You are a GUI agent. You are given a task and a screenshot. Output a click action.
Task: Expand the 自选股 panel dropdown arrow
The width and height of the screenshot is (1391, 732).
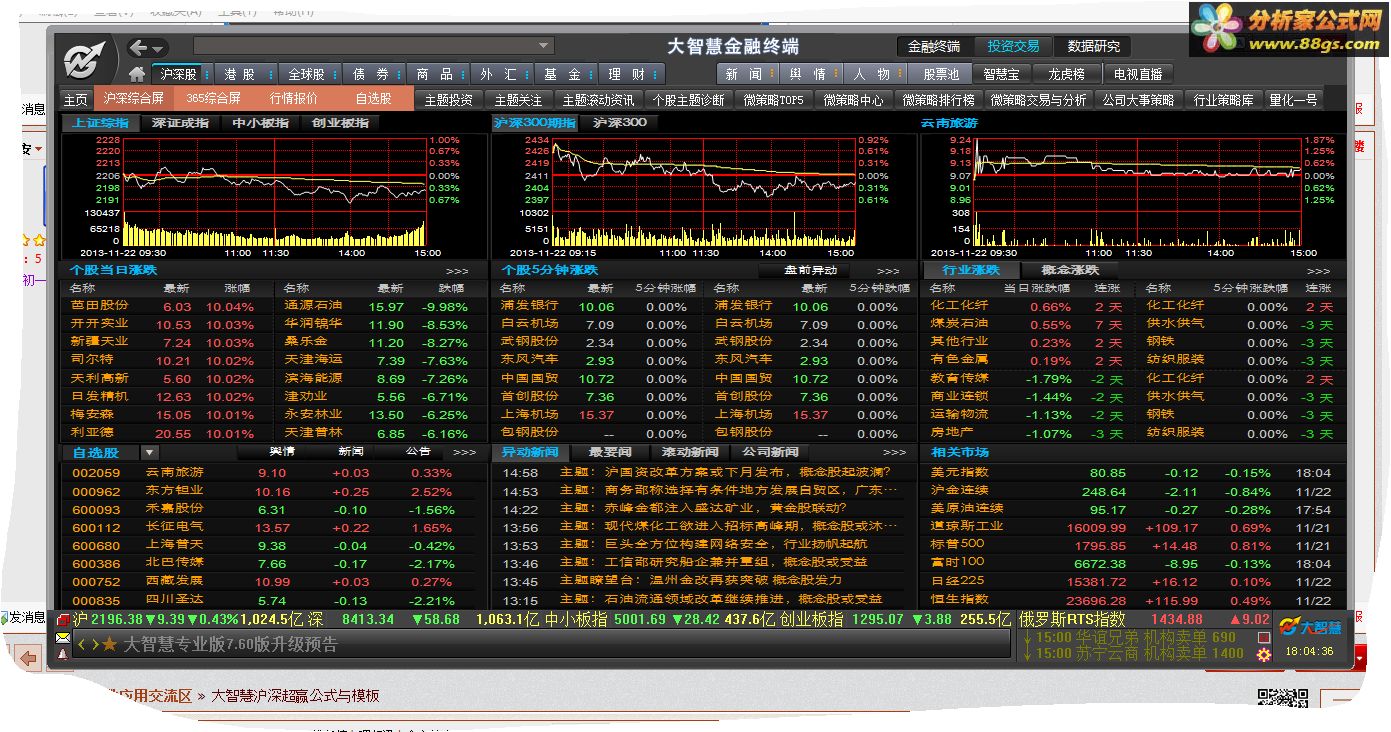point(150,453)
